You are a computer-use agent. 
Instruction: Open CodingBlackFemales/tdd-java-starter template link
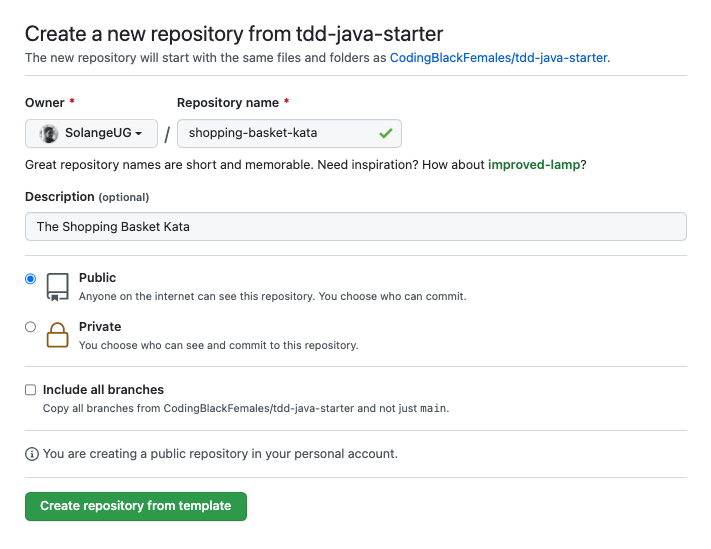click(498, 58)
